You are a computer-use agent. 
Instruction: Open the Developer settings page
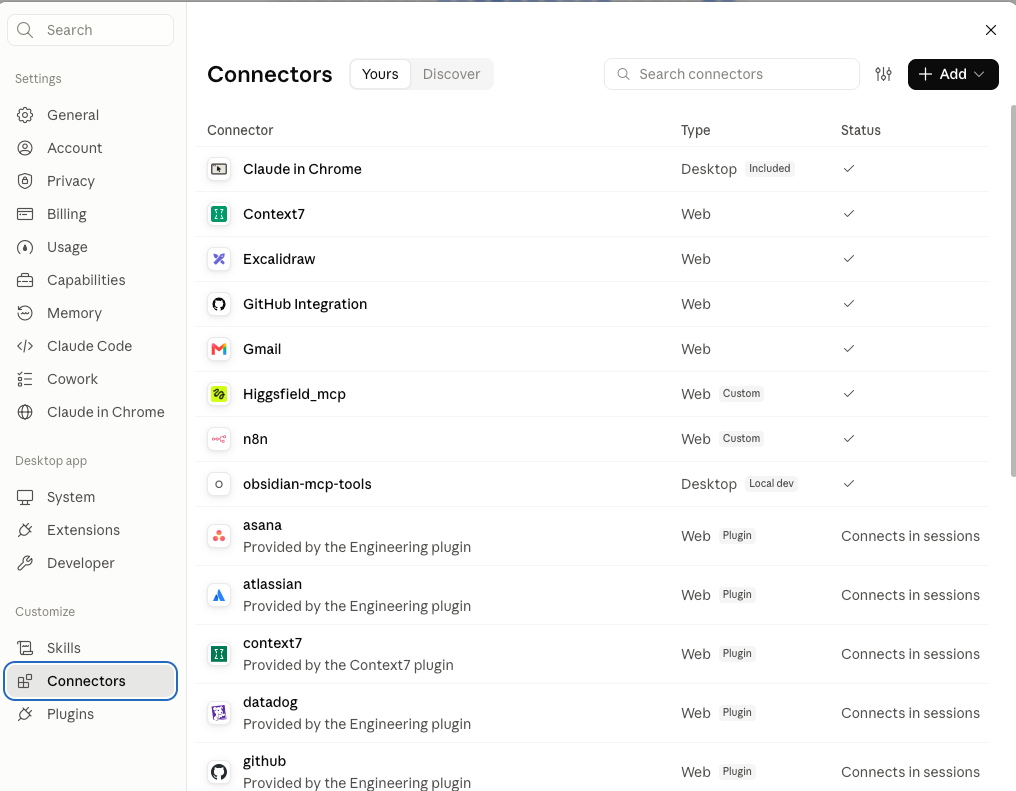coord(90,564)
